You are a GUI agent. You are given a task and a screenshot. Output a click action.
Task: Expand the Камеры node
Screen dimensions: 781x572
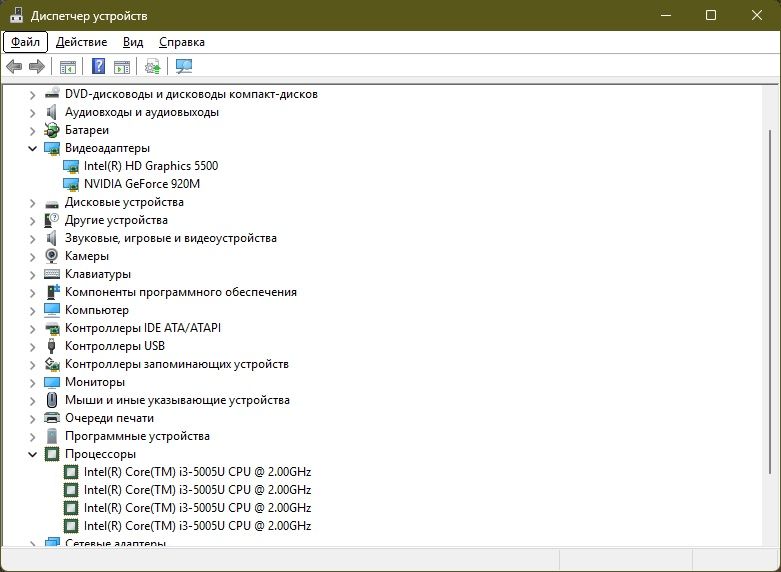32,256
